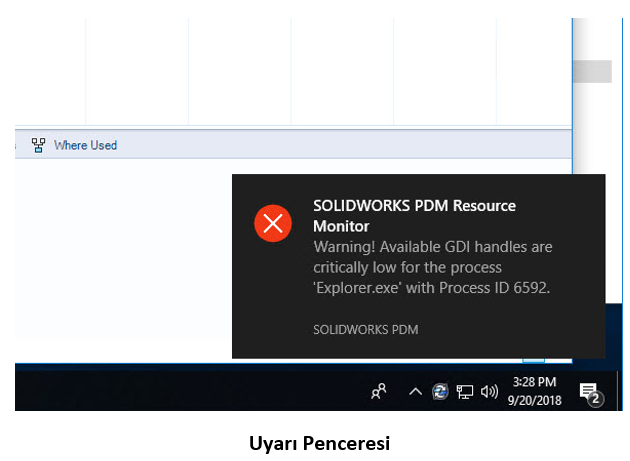Open the Where Used tab

point(85,145)
